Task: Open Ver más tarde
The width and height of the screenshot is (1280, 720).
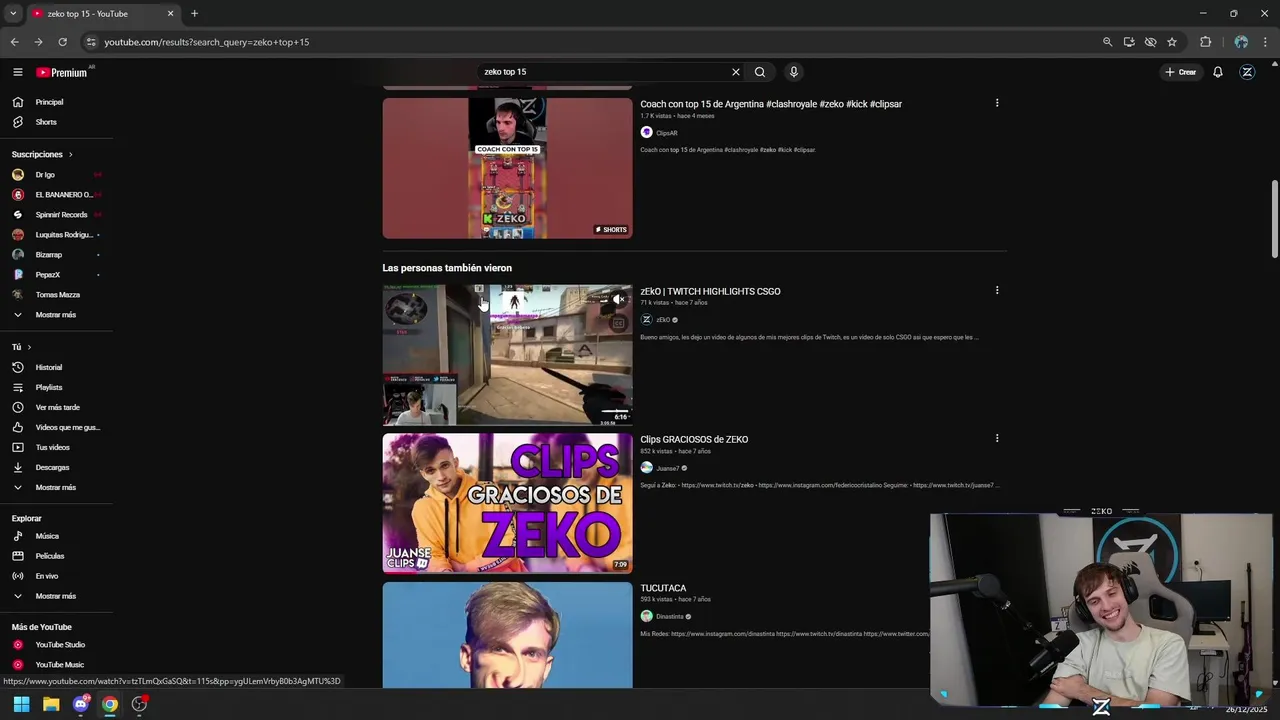Action: [56, 407]
